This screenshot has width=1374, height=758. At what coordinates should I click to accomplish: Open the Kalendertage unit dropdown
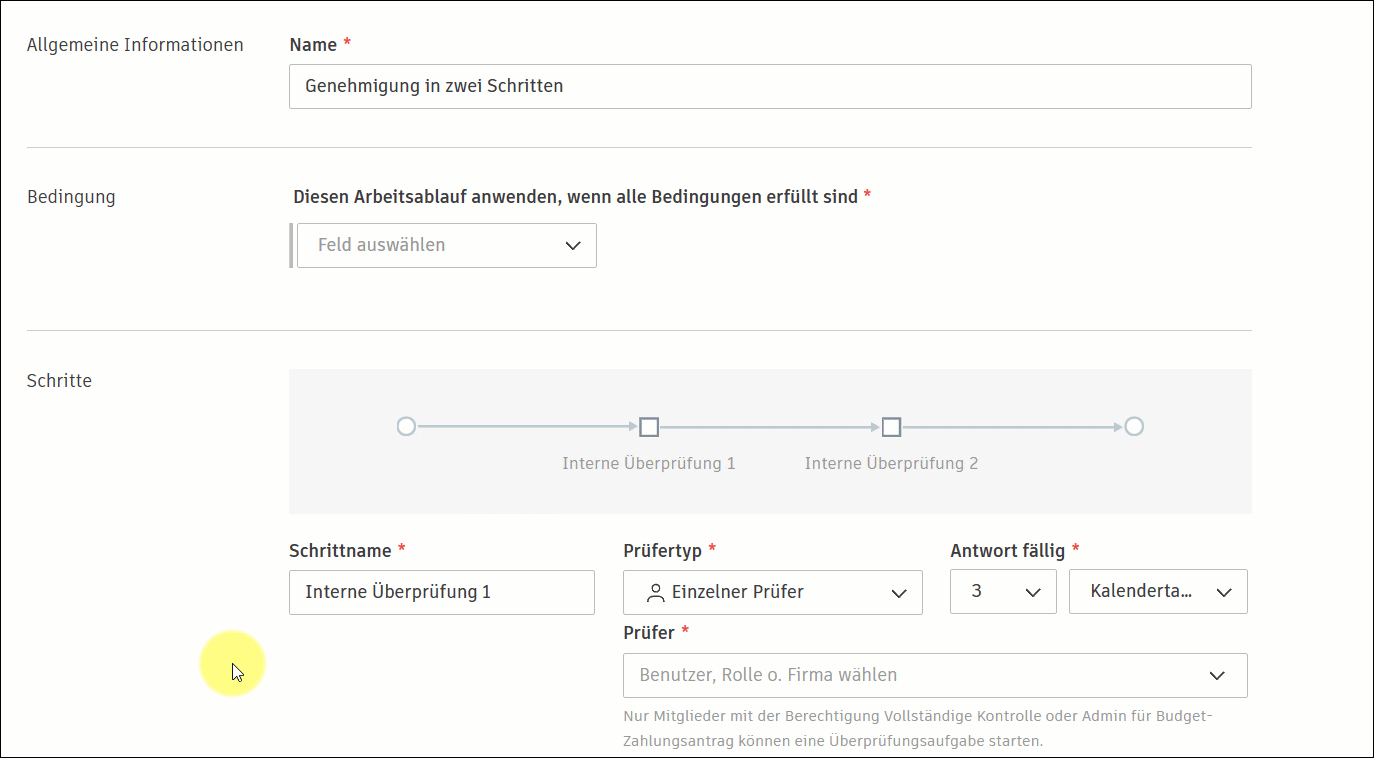[x=1158, y=591]
